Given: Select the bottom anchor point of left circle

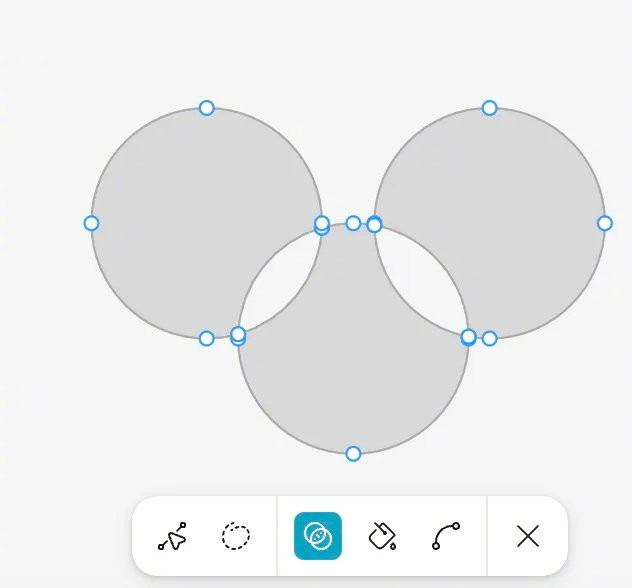Looking at the screenshot, I should click(207, 339).
